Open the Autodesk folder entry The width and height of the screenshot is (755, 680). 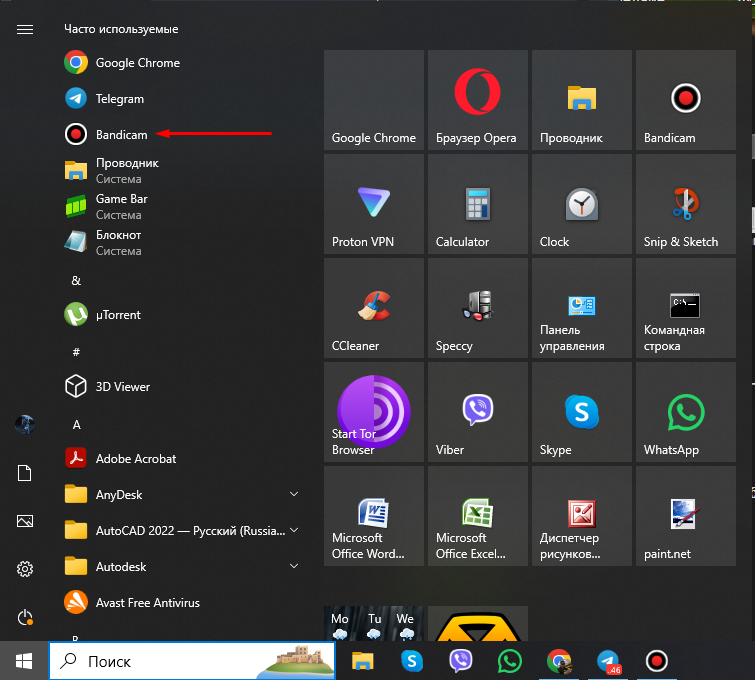click(181, 567)
